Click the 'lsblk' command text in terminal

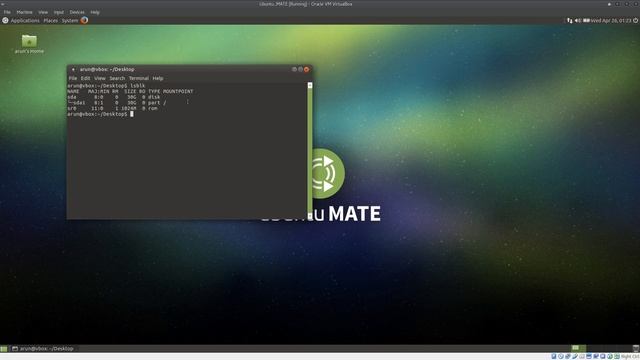pos(138,86)
